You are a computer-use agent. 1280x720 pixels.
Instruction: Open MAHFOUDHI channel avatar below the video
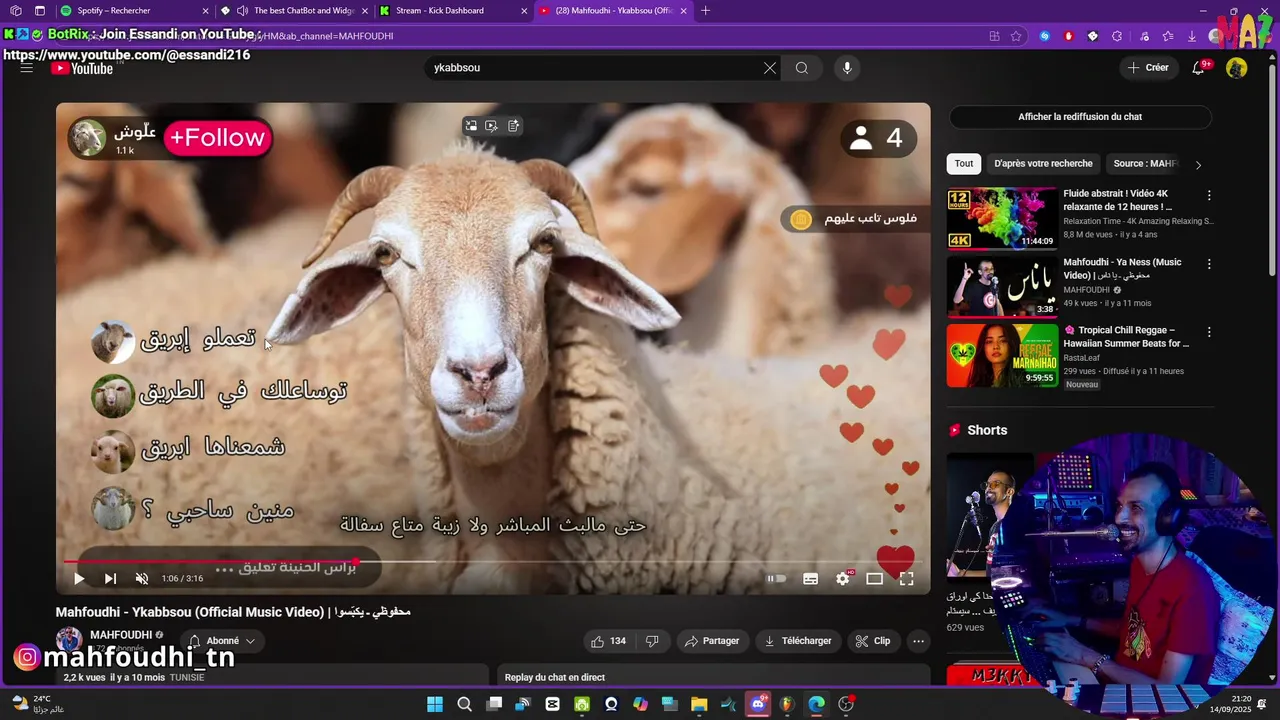(x=69, y=640)
